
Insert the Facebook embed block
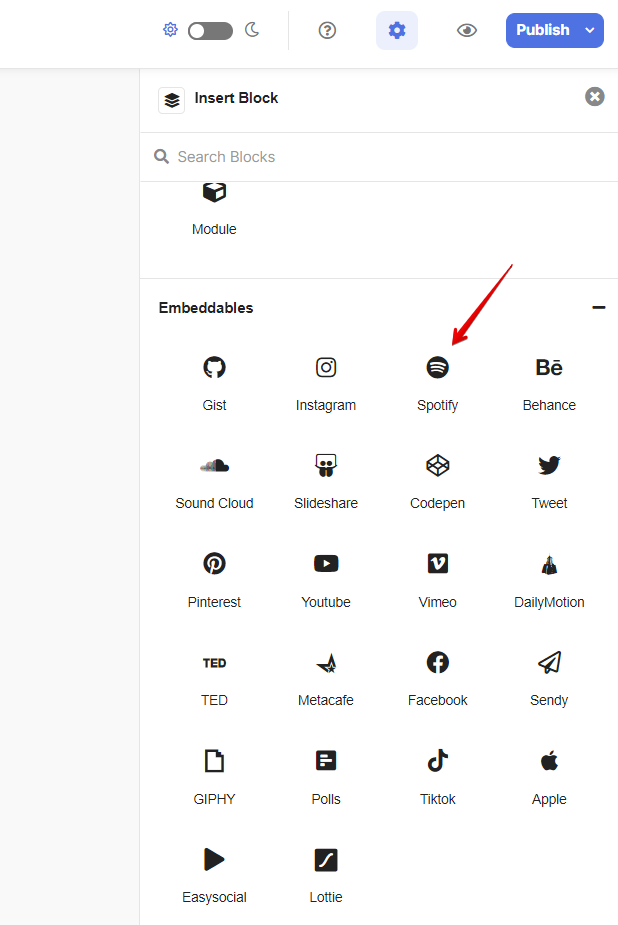[x=437, y=679]
